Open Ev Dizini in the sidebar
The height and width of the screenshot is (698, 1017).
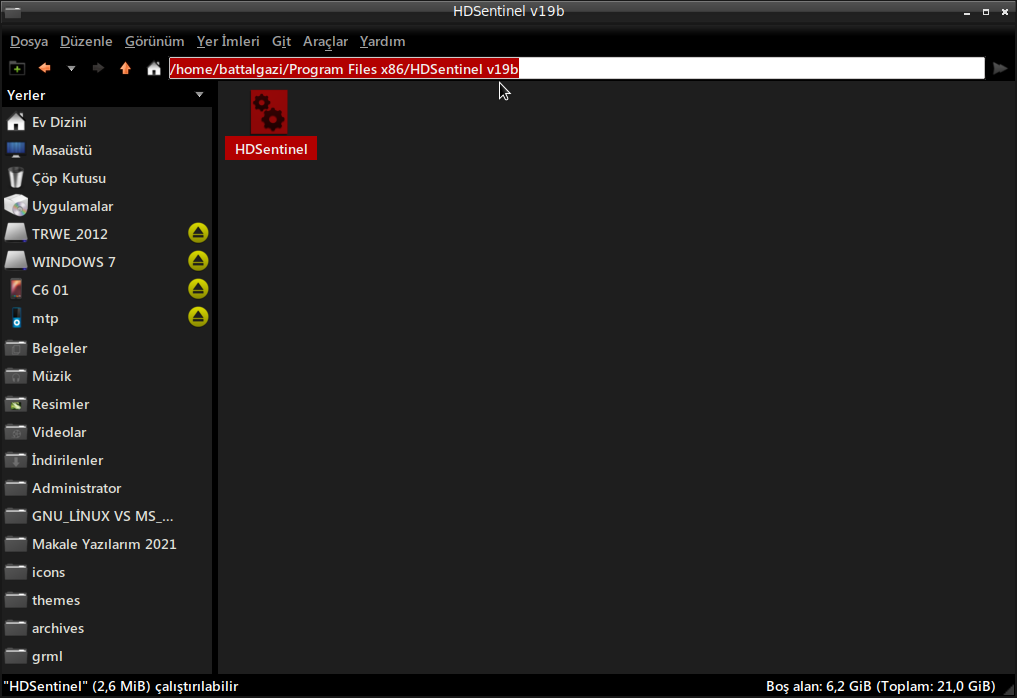point(106,122)
